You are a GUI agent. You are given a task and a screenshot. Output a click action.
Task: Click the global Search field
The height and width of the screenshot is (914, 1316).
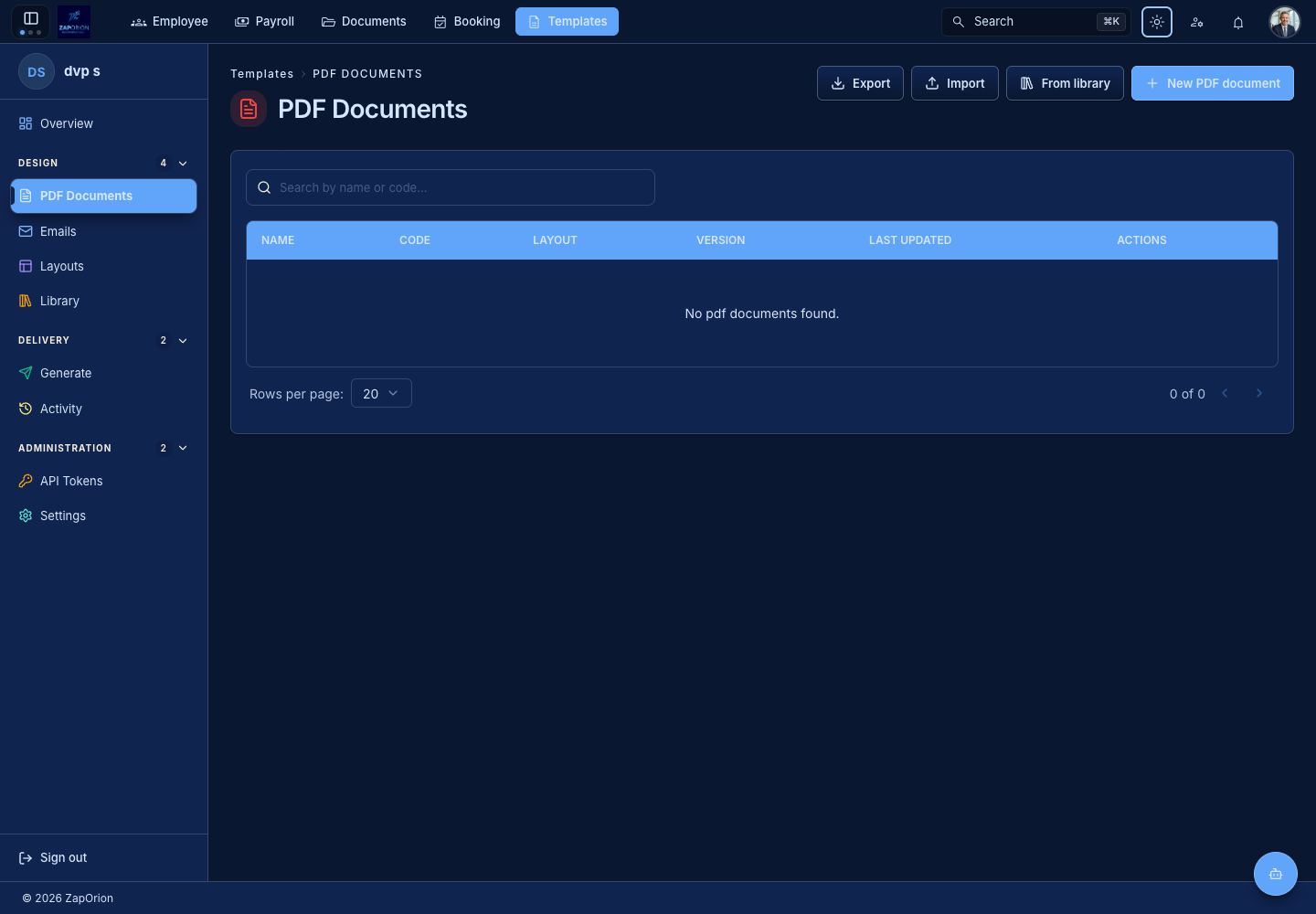tap(1035, 21)
